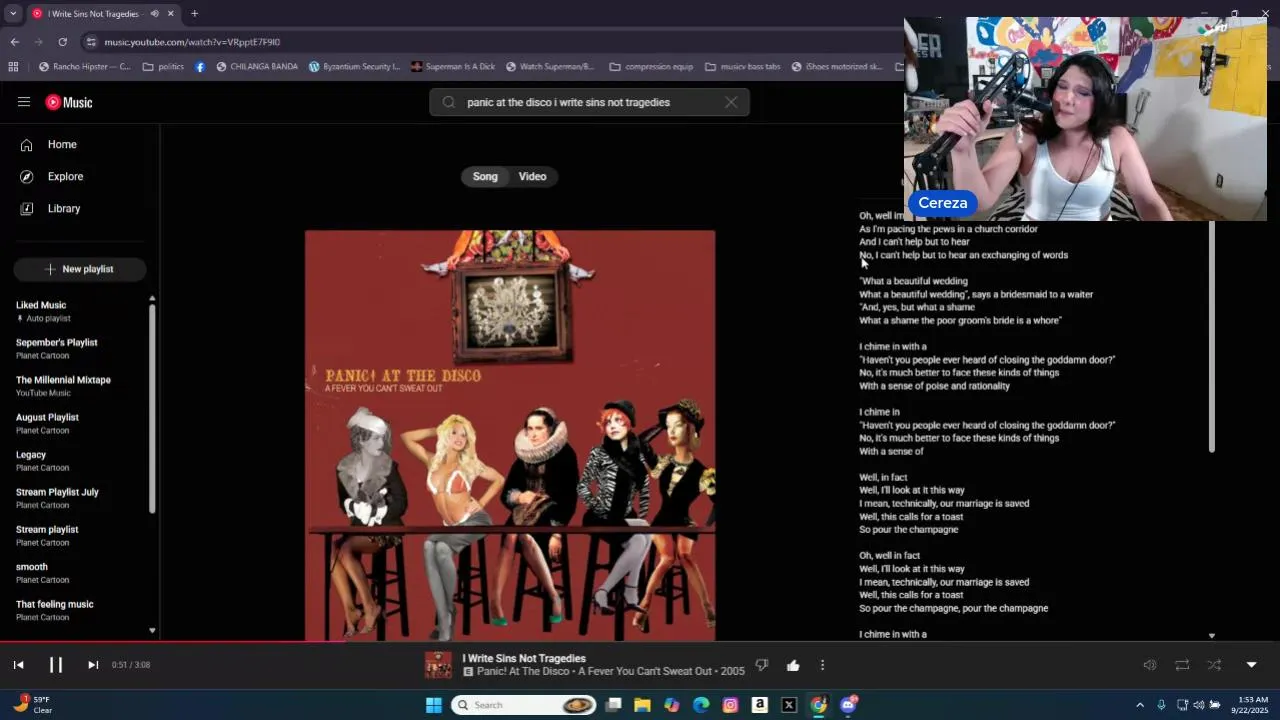
Task: Create a New playlist
Action: point(80,269)
